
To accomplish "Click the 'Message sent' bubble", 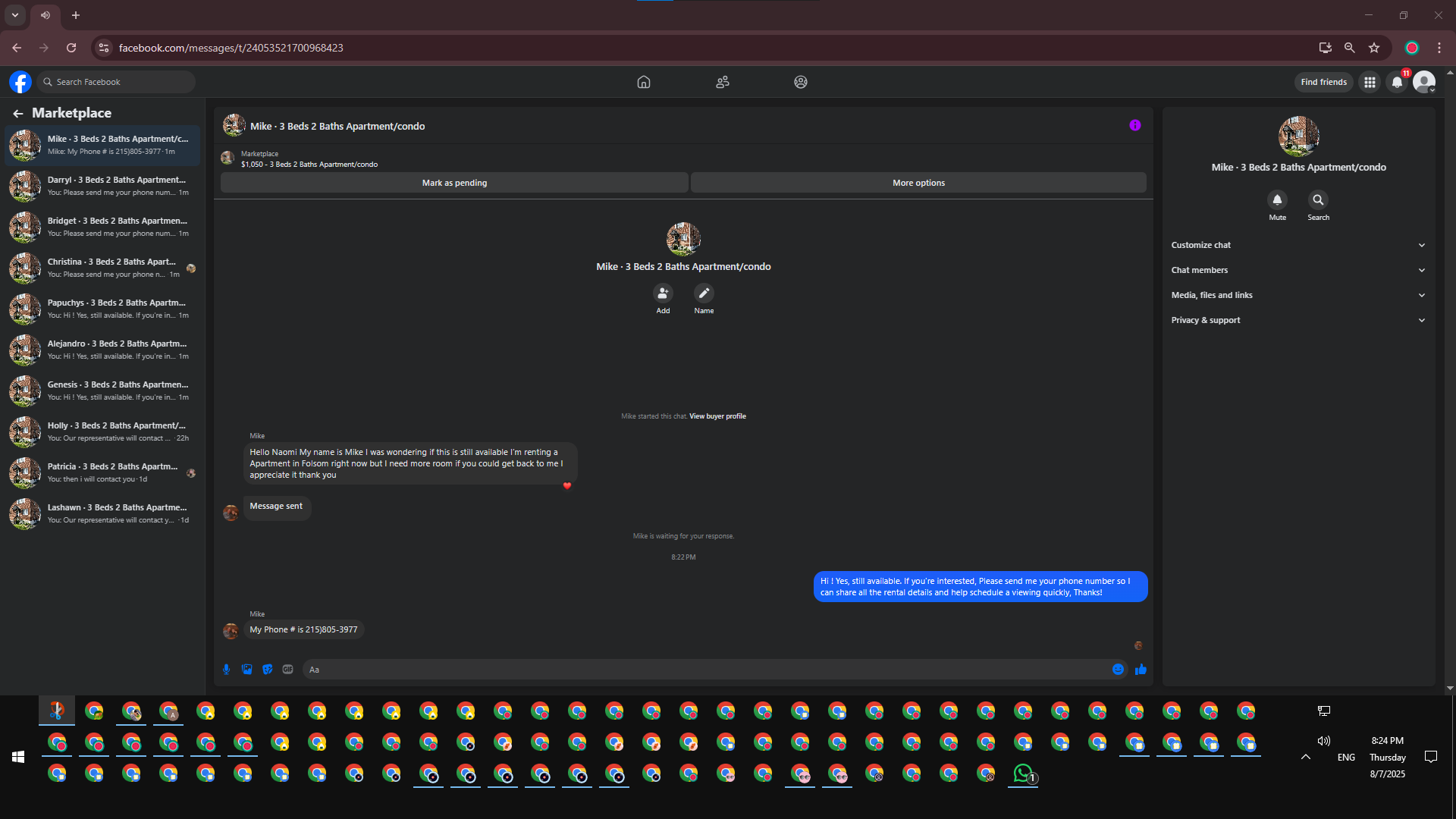I will 276,507.
